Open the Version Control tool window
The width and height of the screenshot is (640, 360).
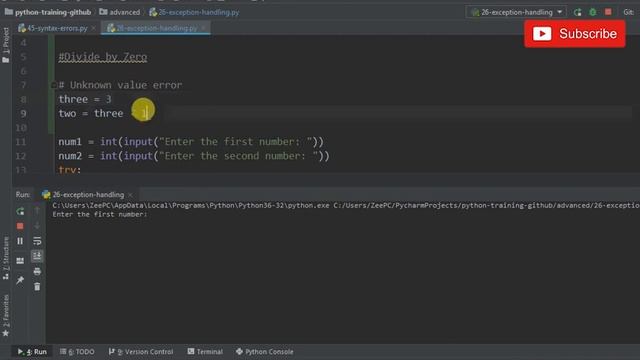click(141, 351)
